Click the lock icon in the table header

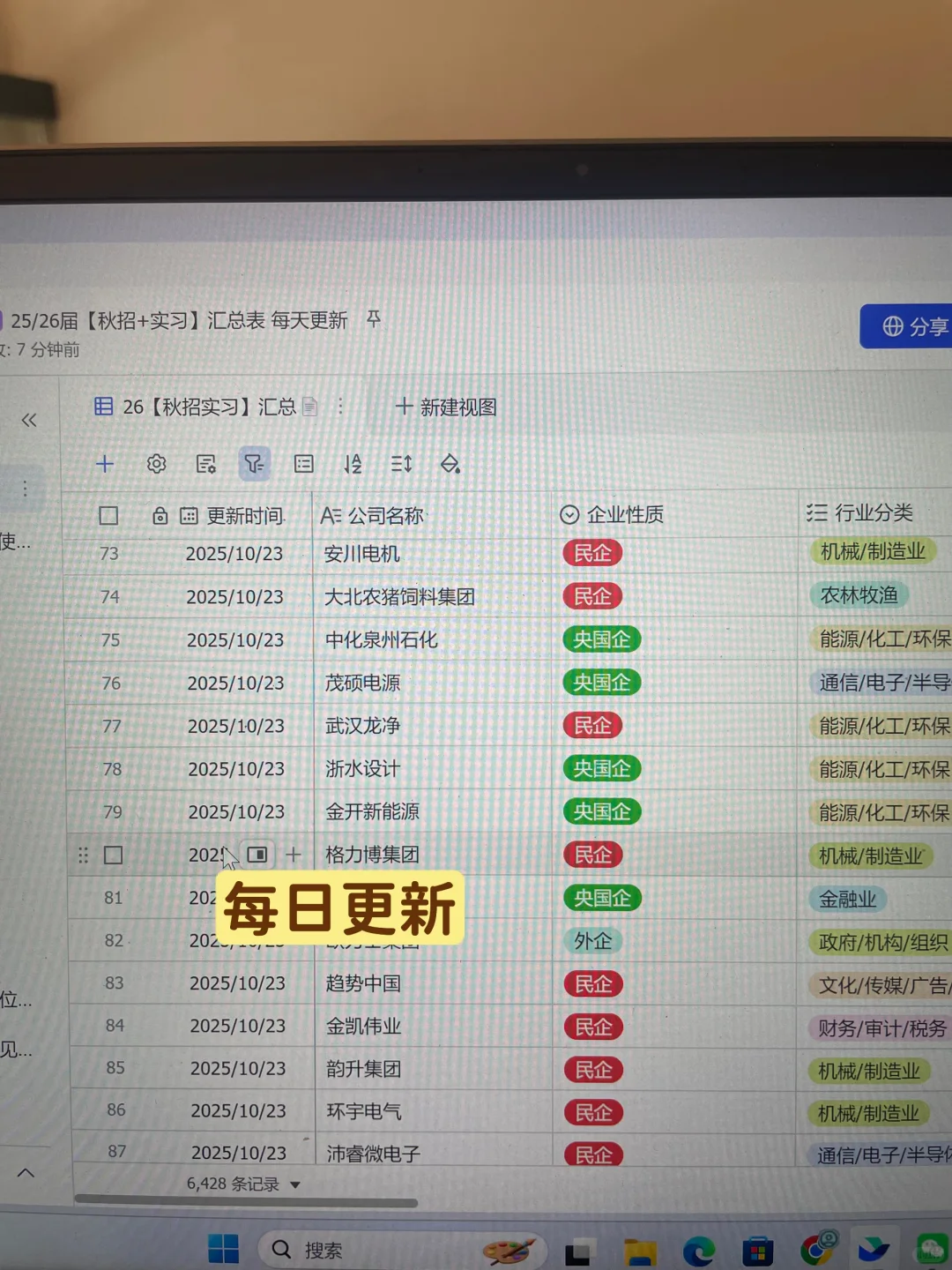[x=160, y=515]
